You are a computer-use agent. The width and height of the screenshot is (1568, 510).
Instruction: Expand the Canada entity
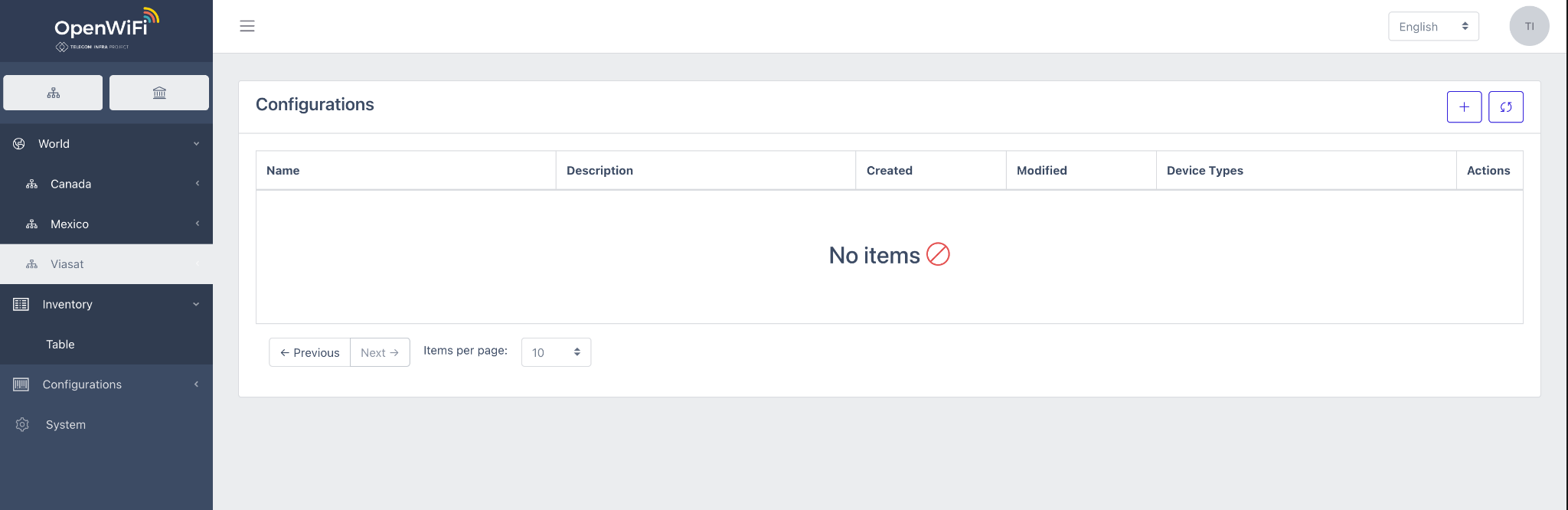[x=197, y=184]
